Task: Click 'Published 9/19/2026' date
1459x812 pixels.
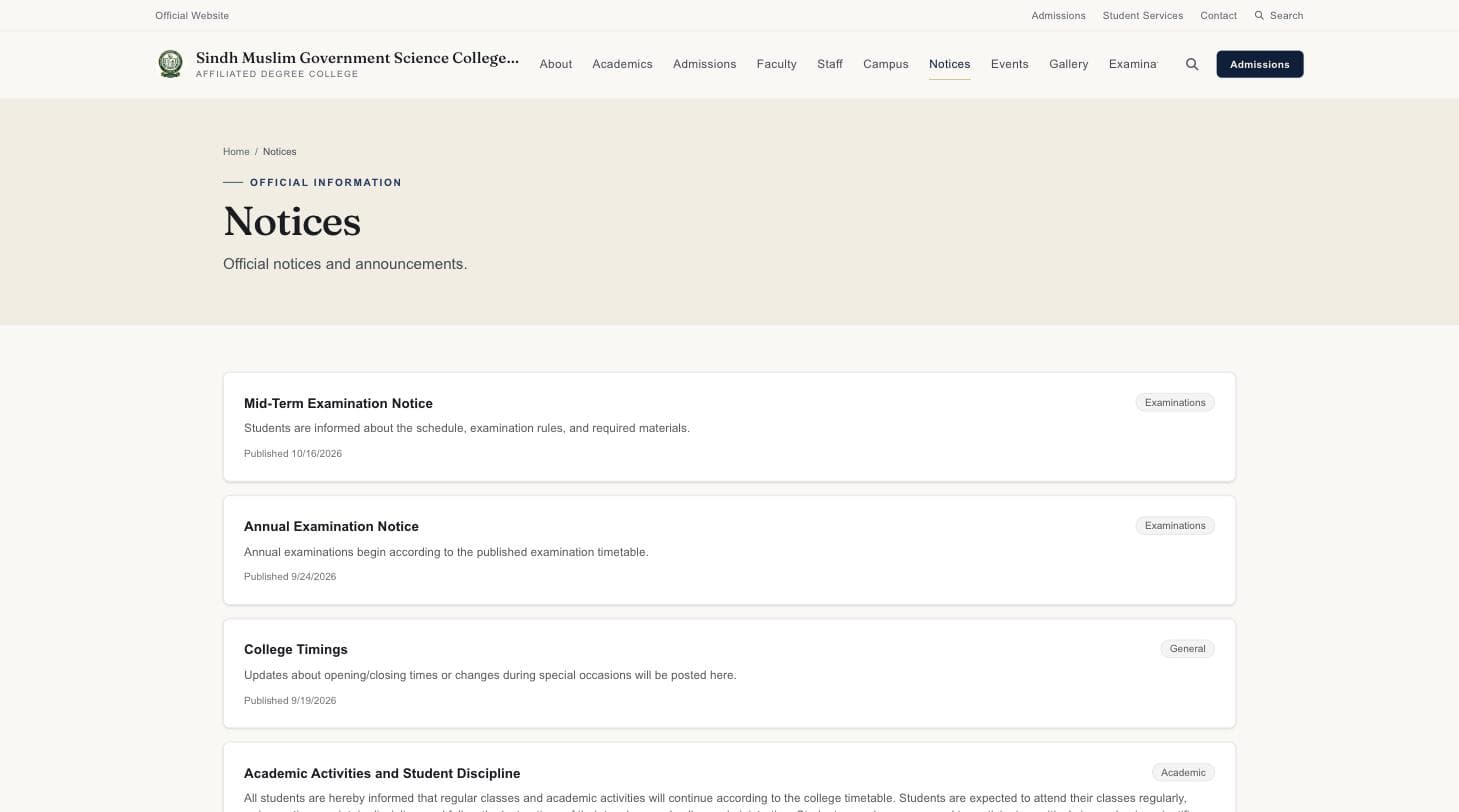Action: 290,701
